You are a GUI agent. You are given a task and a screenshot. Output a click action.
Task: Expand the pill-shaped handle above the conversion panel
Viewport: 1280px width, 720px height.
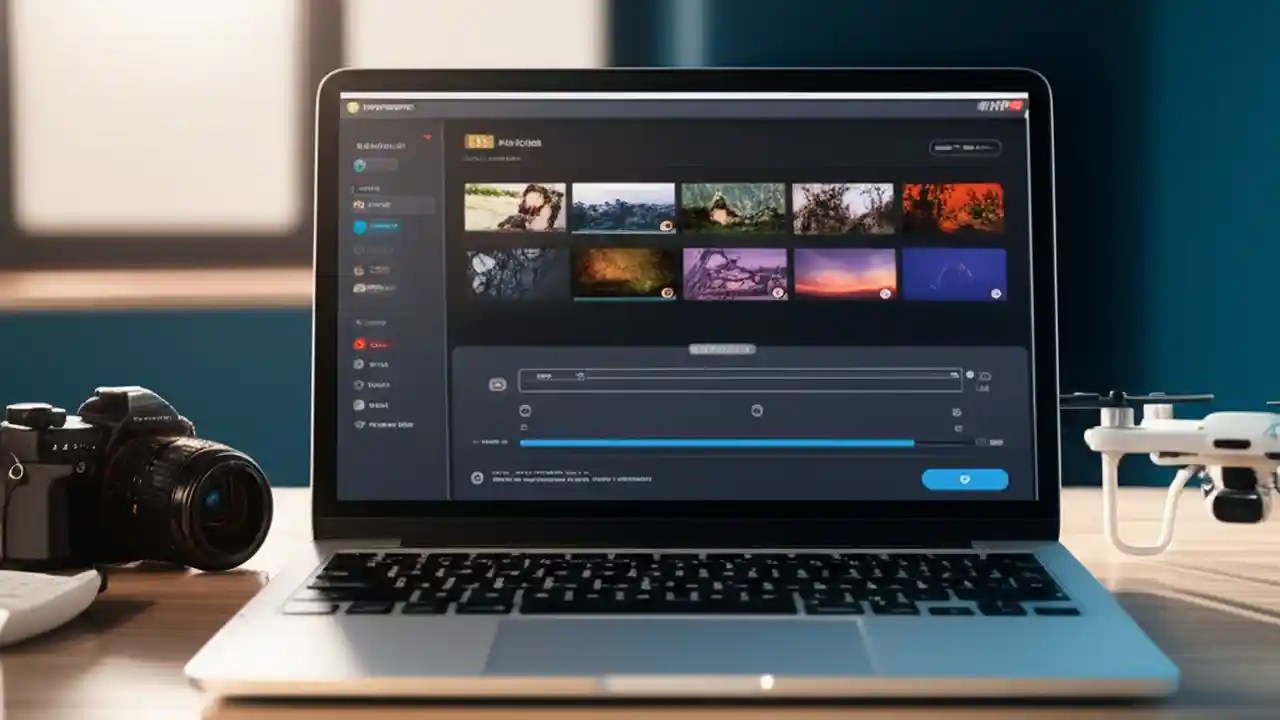[721, 348]
